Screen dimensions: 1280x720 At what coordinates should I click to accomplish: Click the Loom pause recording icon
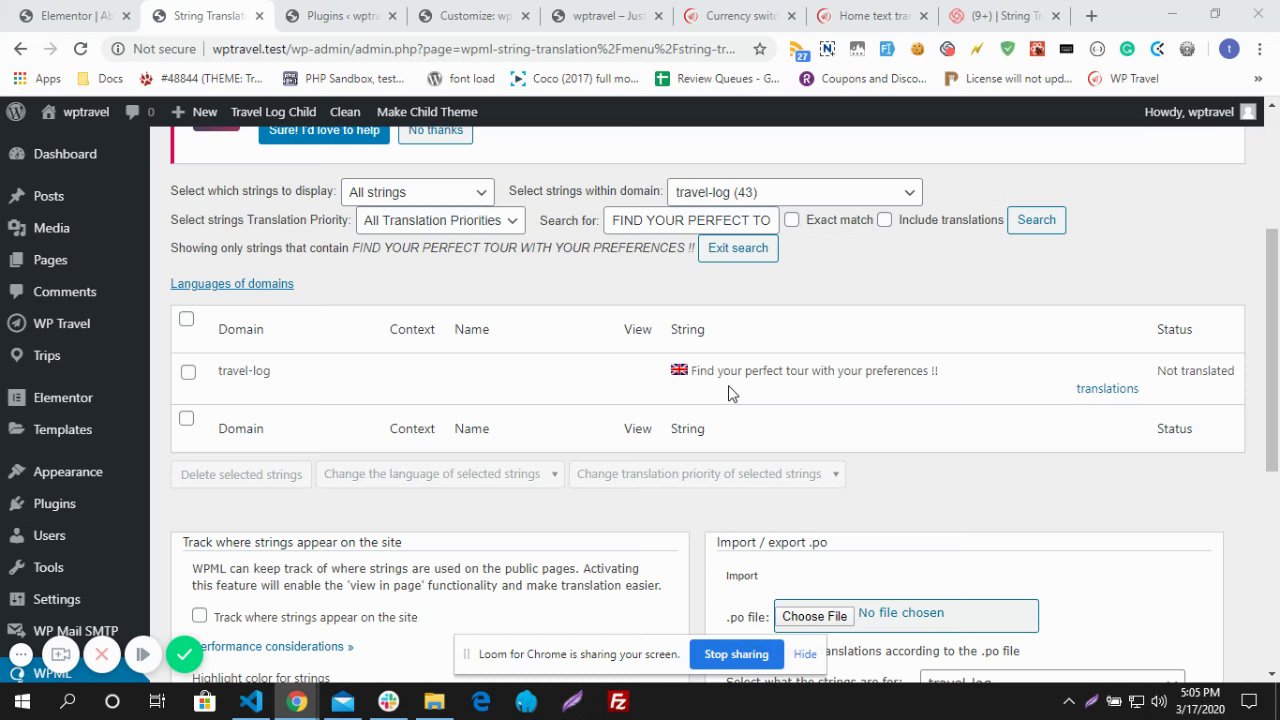pyautogui.click(x=142, y=654)
